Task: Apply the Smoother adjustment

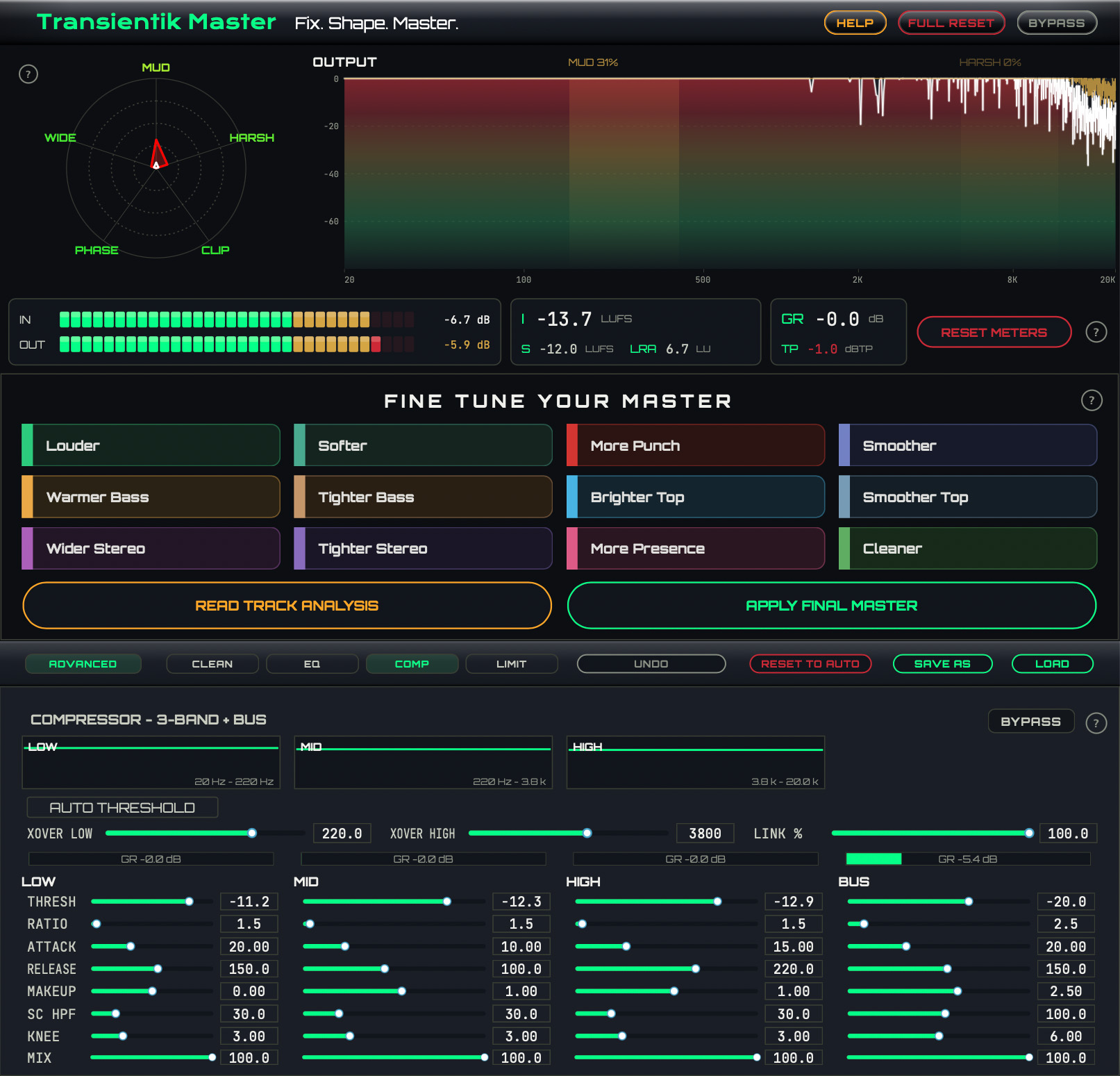Action: click(x=968, y=445)
